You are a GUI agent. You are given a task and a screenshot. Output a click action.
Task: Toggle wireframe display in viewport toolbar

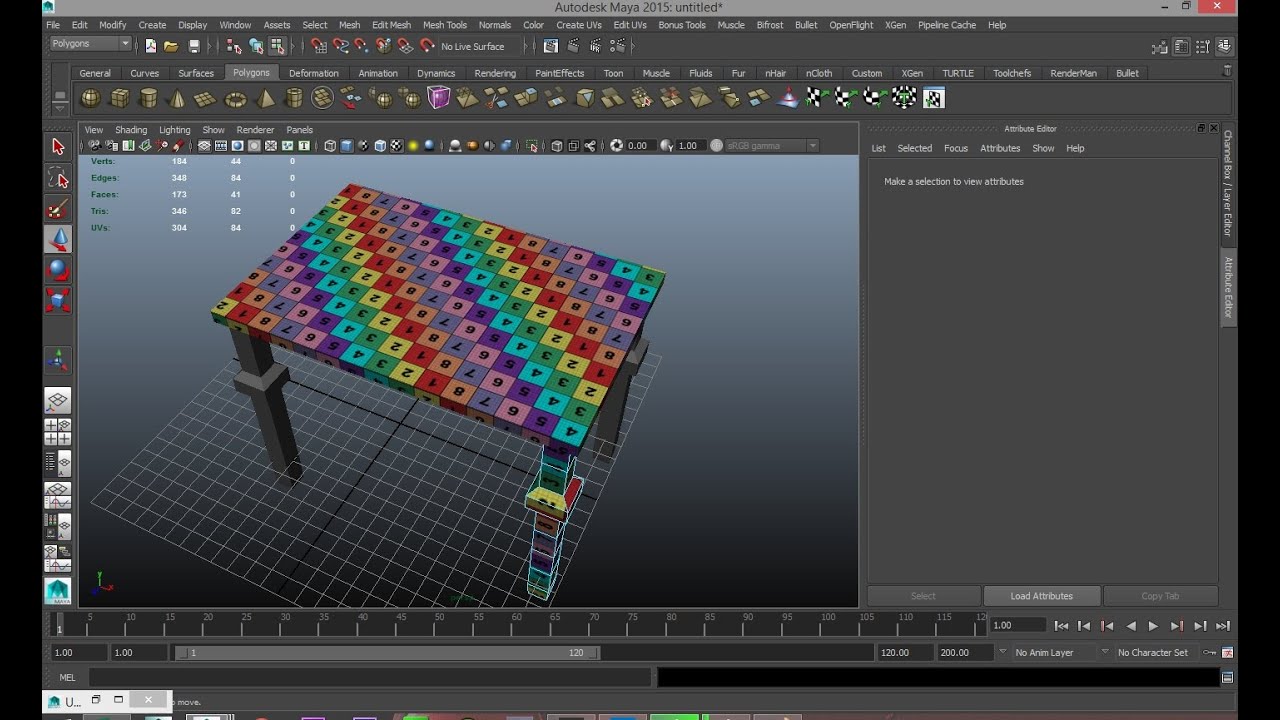pos(330,146)
